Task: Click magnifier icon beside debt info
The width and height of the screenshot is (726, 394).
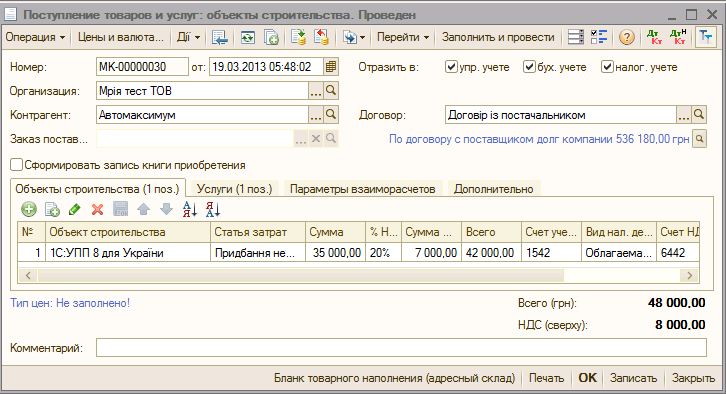Action: click(x=699, y=139)
